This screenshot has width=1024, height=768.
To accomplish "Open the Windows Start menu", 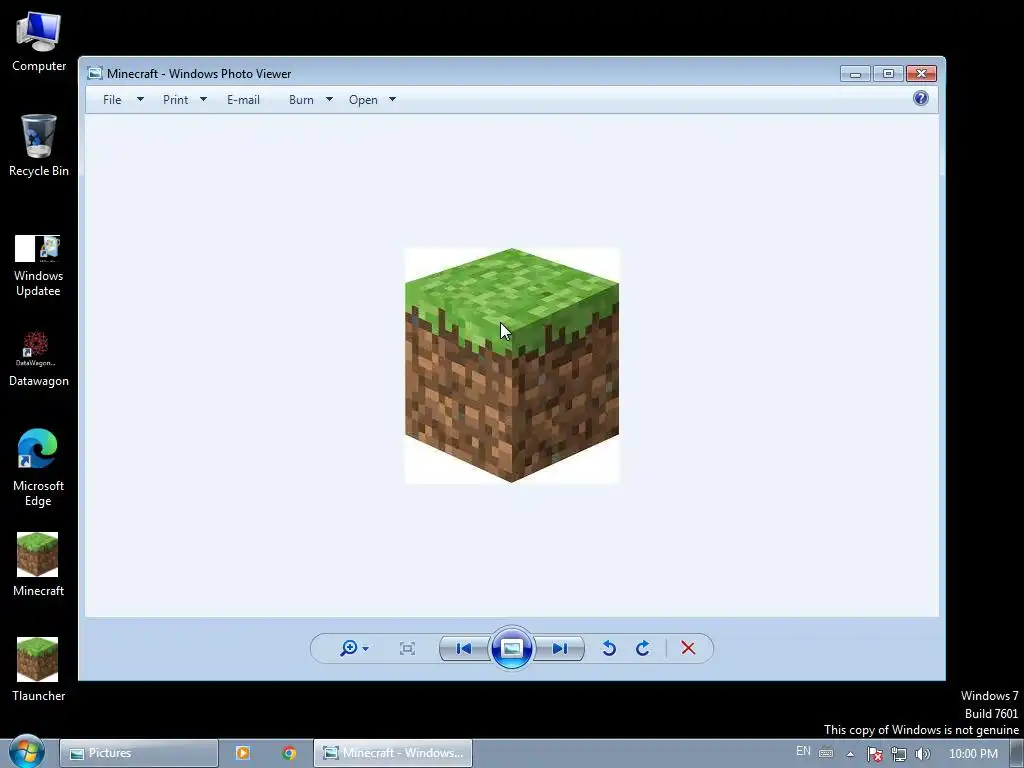I will pyautogui.click(x=26, y=752).
